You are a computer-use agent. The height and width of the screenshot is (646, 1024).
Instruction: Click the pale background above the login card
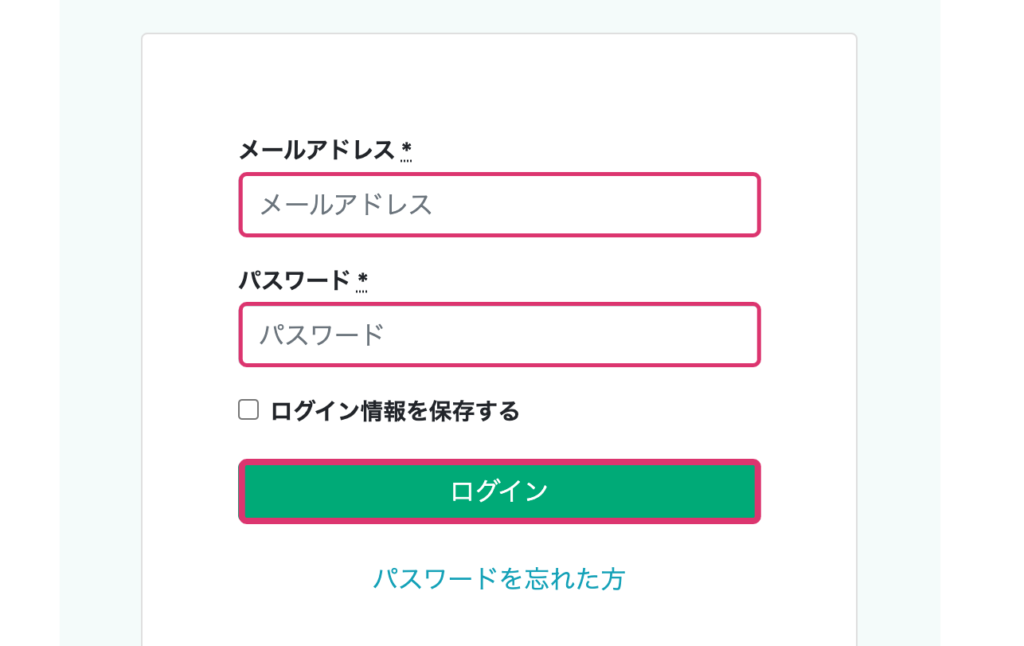click(x=499, y=15)
